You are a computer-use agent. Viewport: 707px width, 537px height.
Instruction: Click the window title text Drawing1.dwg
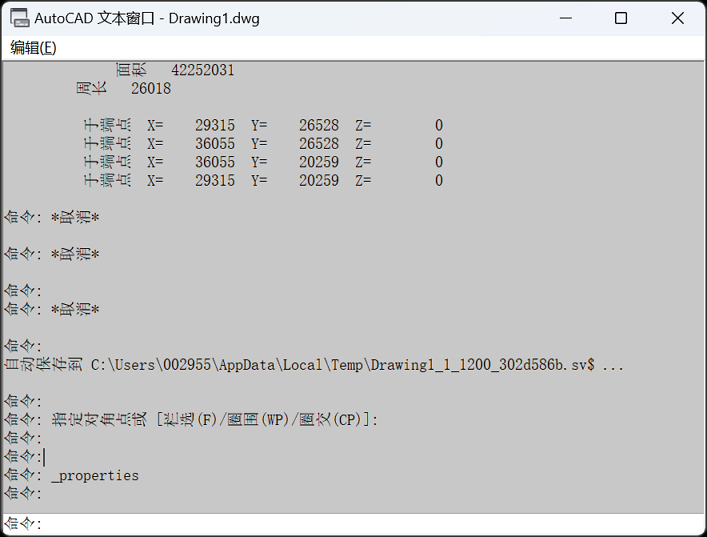214,18
